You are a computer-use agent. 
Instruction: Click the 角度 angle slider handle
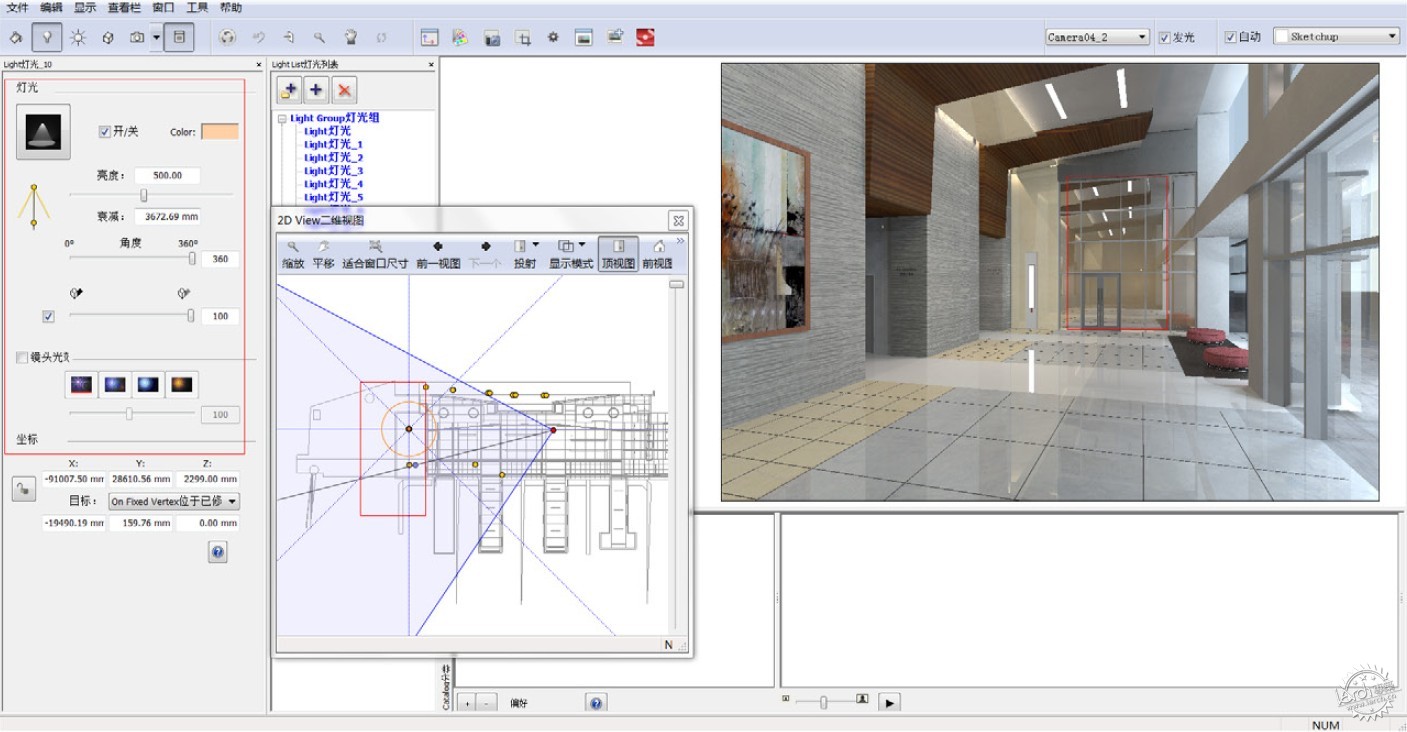(192, 259)
